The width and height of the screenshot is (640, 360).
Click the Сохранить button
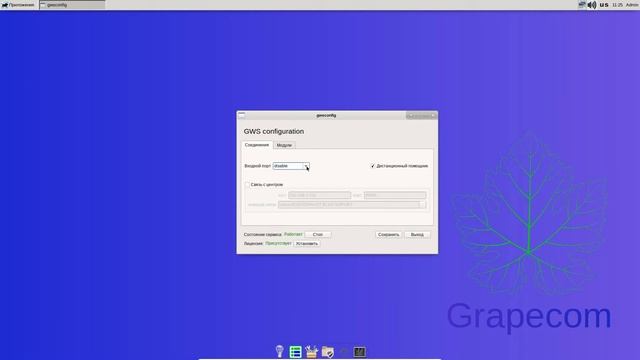click(388, 234)
